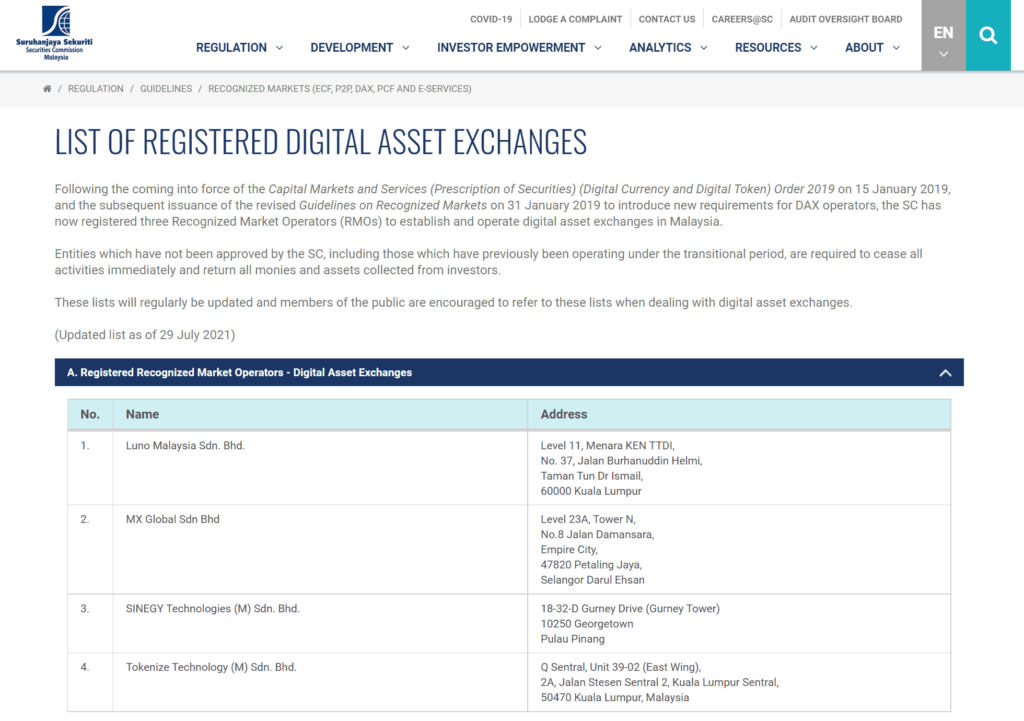This screenshot has width=1024, height=721.
Task: Open the INVESTOR EMPOWERMENT menu item
Action: pos(511,48)
